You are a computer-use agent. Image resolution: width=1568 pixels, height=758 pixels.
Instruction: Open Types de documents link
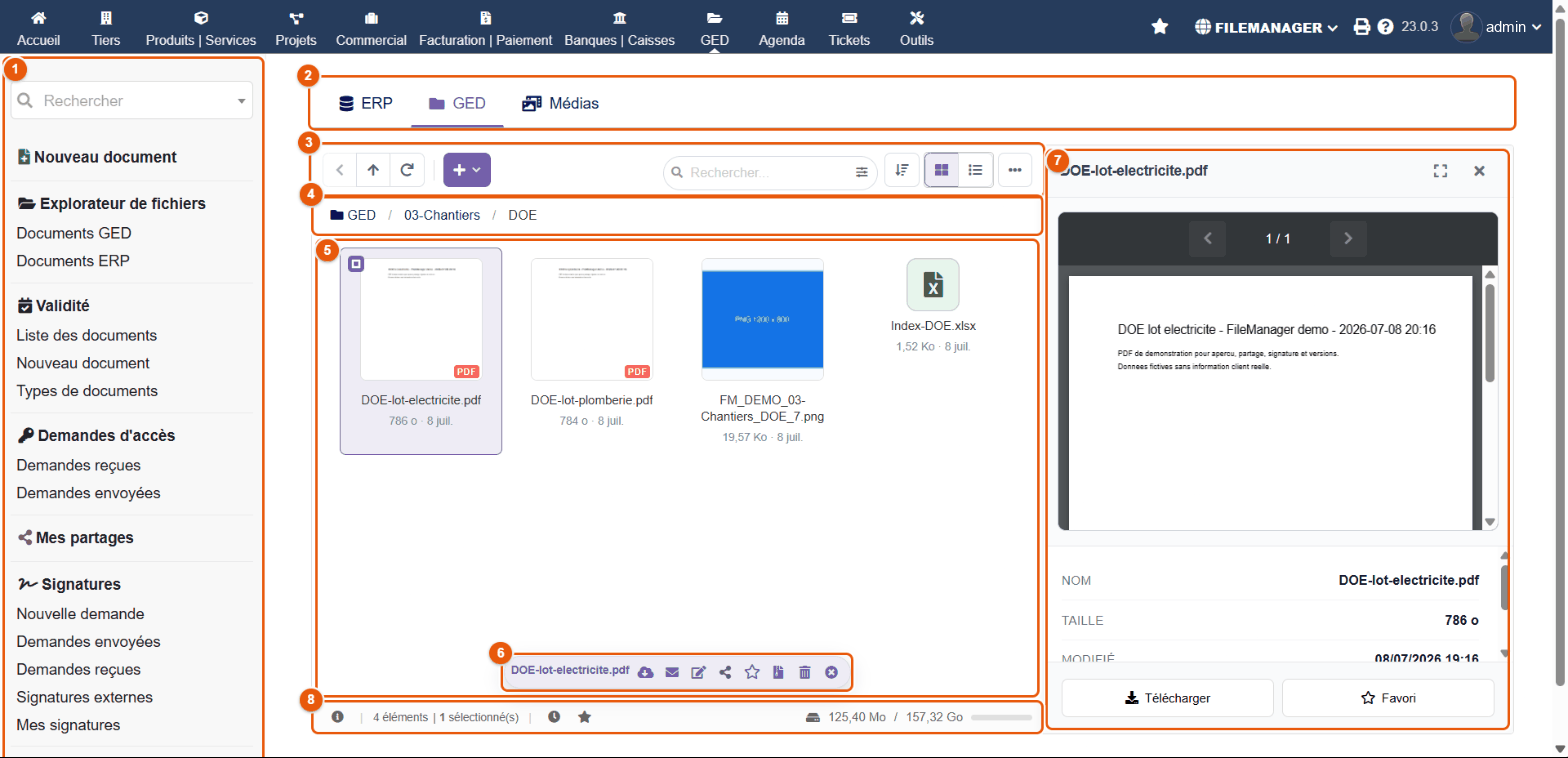[87, 390]
